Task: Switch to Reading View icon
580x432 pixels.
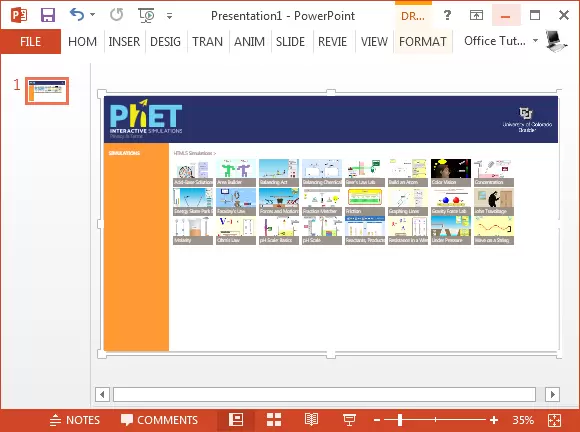Action: tap(311, 420)
